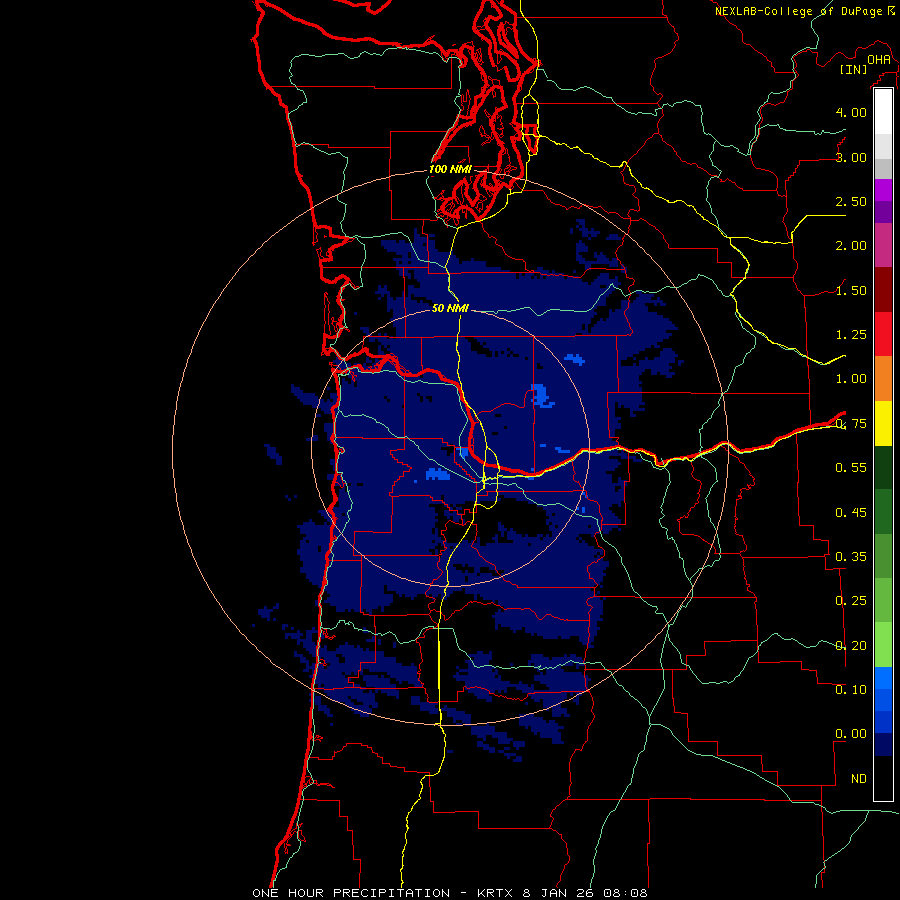Click the 0.10 legend value
This screenshot has height=900, width=900.
click(x=851, y=690)
